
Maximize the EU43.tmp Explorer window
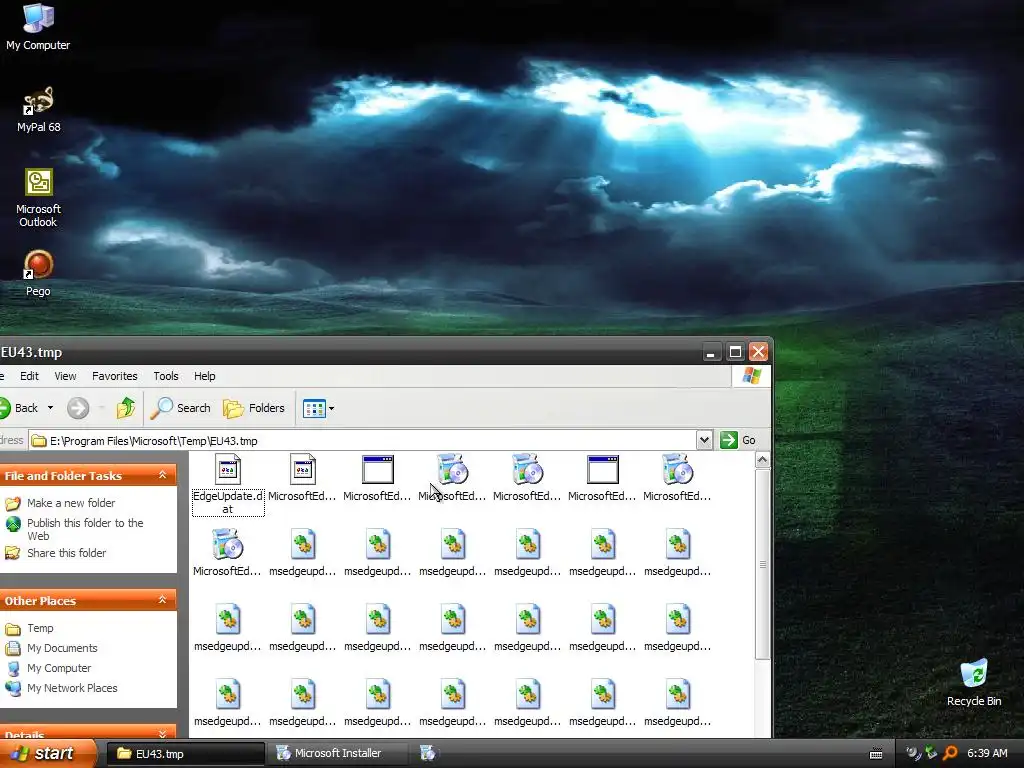click(x=735, y=352)
